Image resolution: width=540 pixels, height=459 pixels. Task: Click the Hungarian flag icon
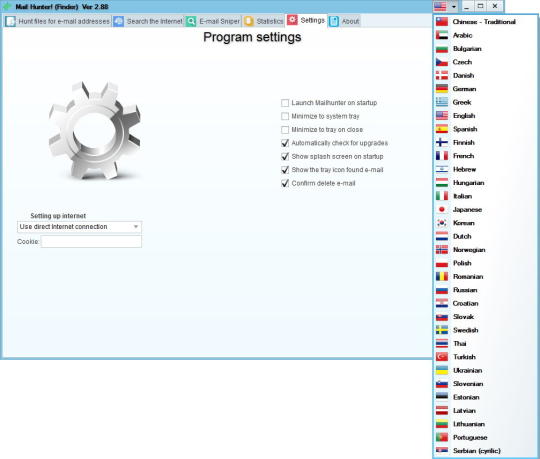pyautogui.click(x=442, y=183)
